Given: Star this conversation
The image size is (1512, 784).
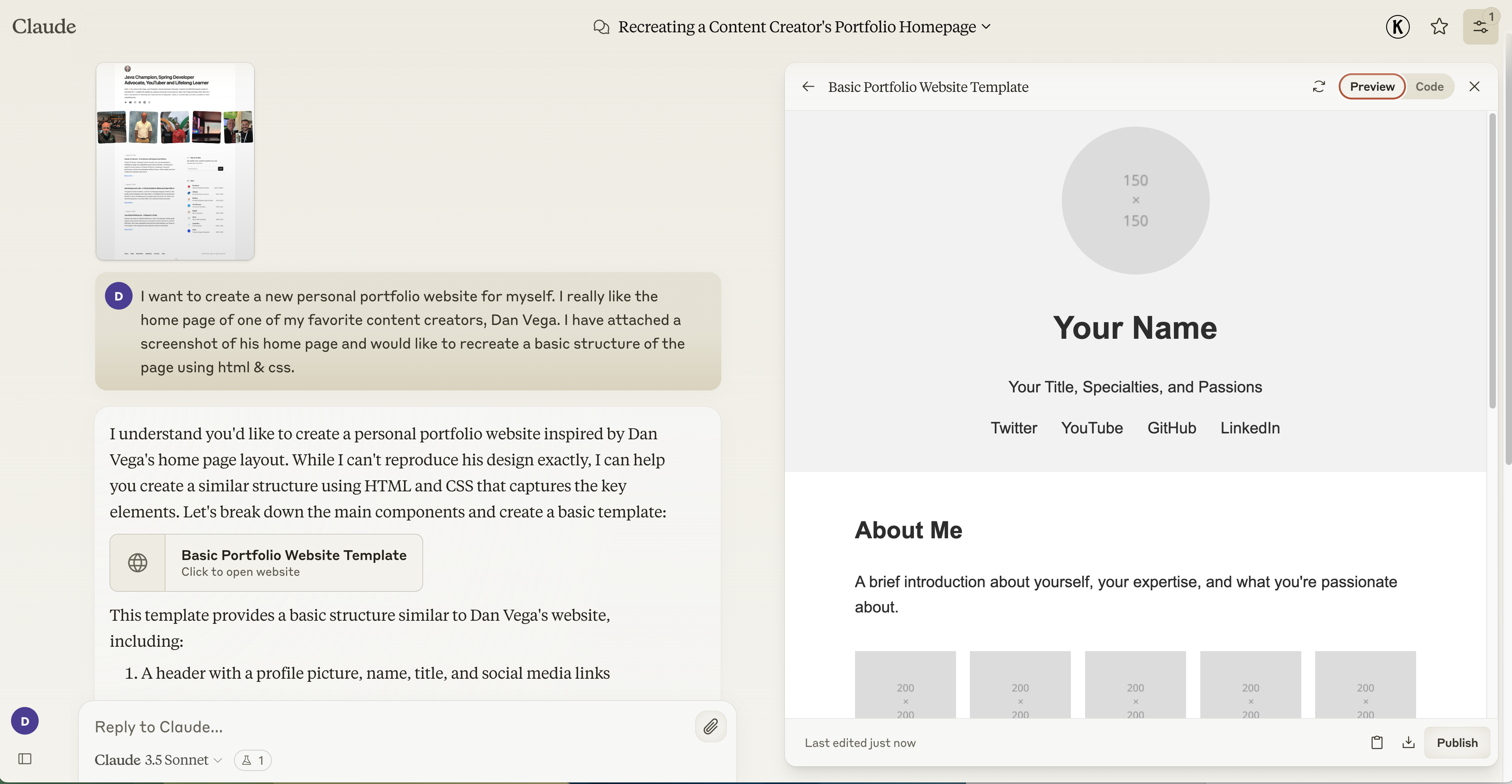Looking at the screenshot, I should [1439, 26].
